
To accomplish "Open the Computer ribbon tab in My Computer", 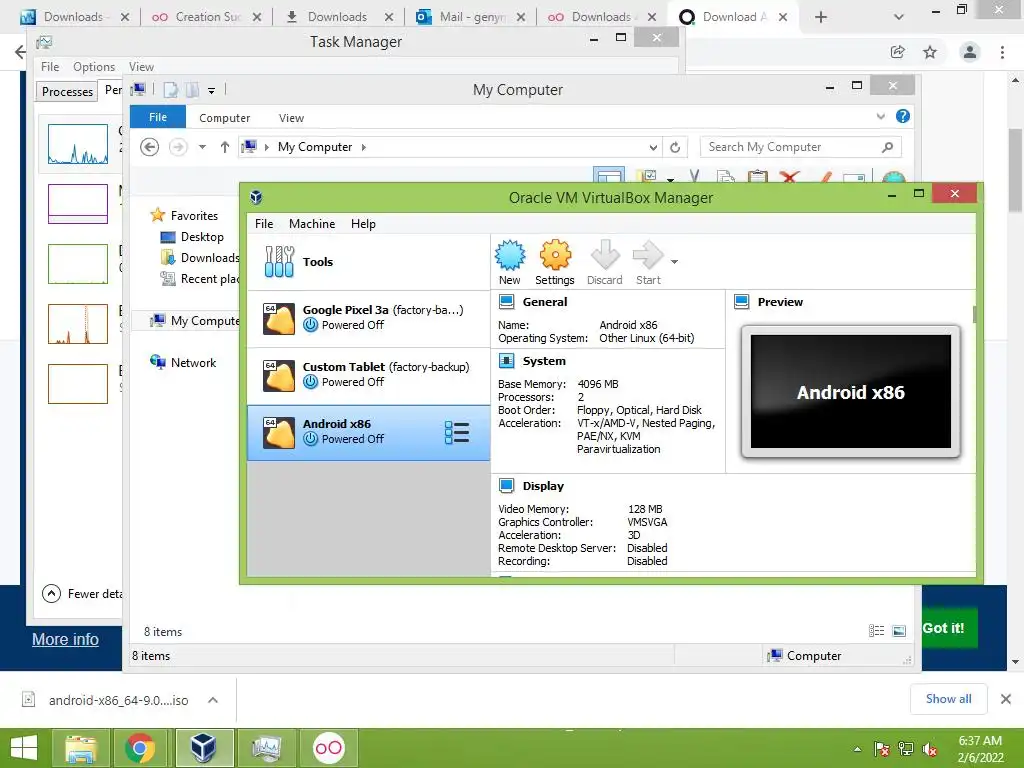I will [x=224, y=118].
